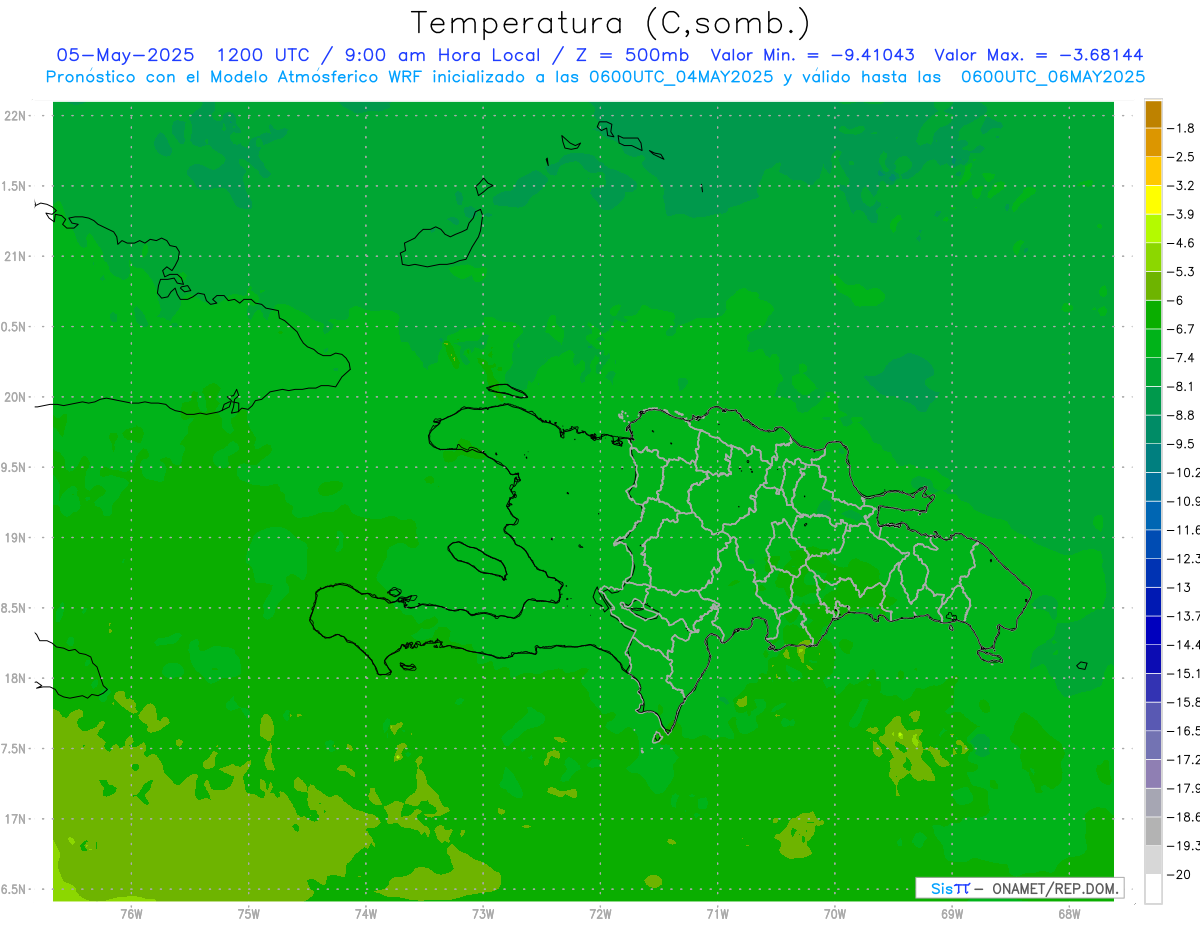Click the "Valor Max. = -3.68144" value
The image size is (1200, 927).
pyautogui.click(x=1038, y=55)
